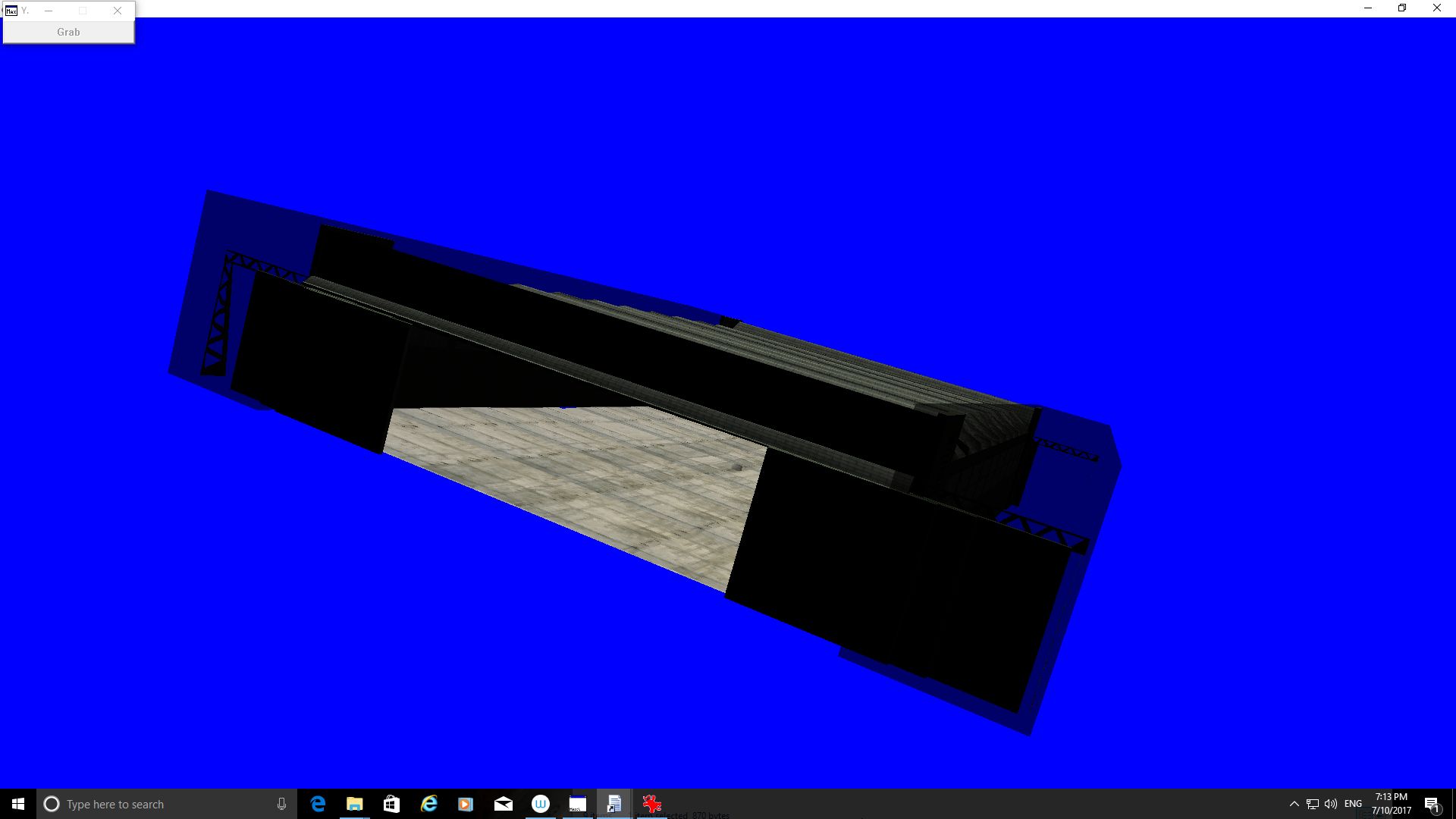Expand hidden system tray icons

pos(1294,804)
